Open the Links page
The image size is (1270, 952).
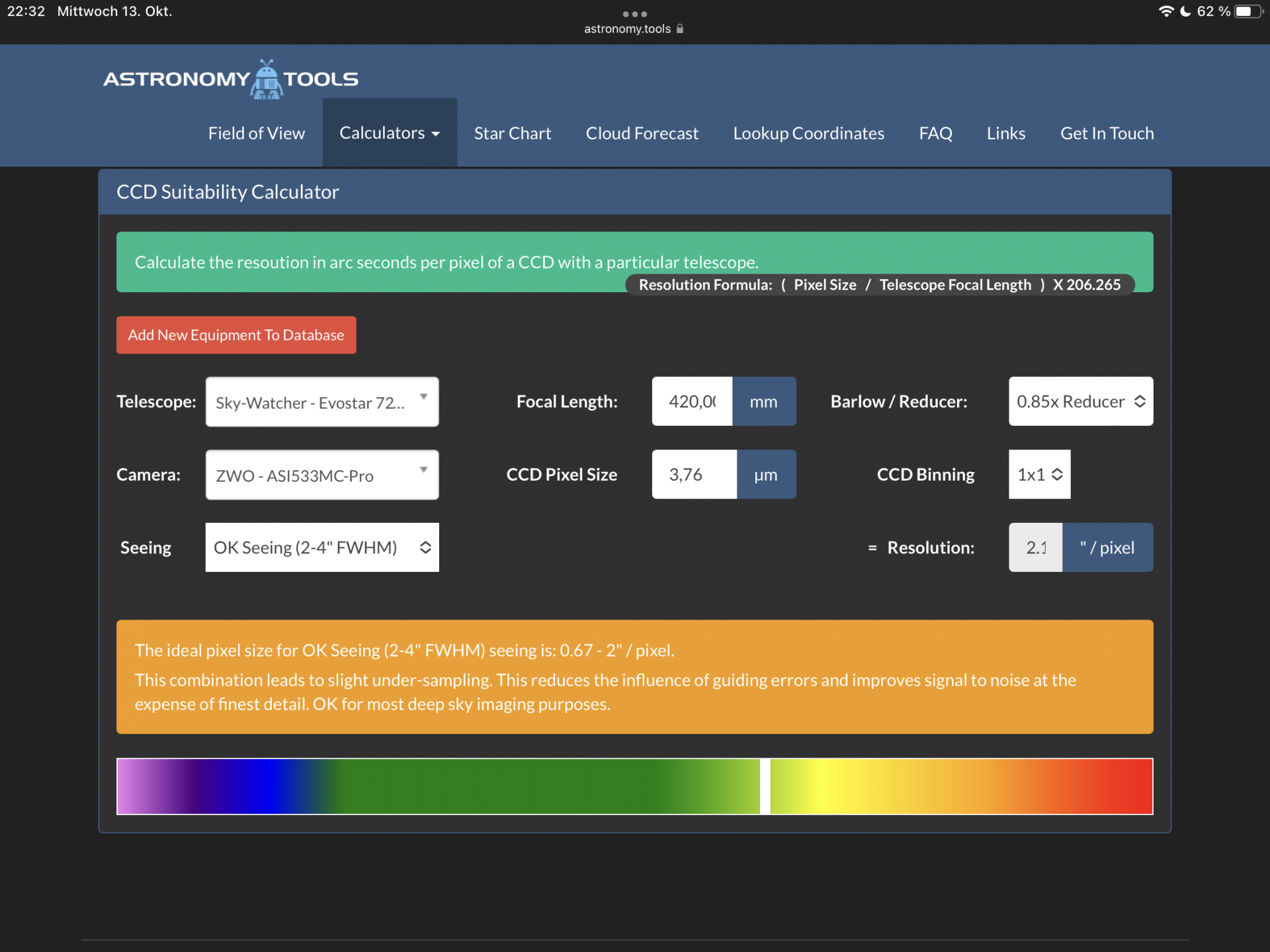[1006, 134]
